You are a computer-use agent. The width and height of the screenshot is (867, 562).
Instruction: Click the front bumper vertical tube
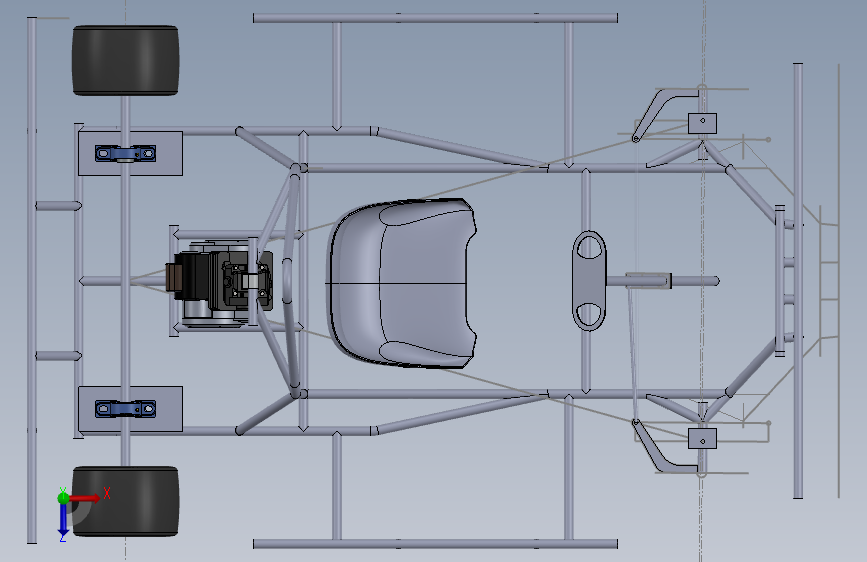click(x=798, y=280)
